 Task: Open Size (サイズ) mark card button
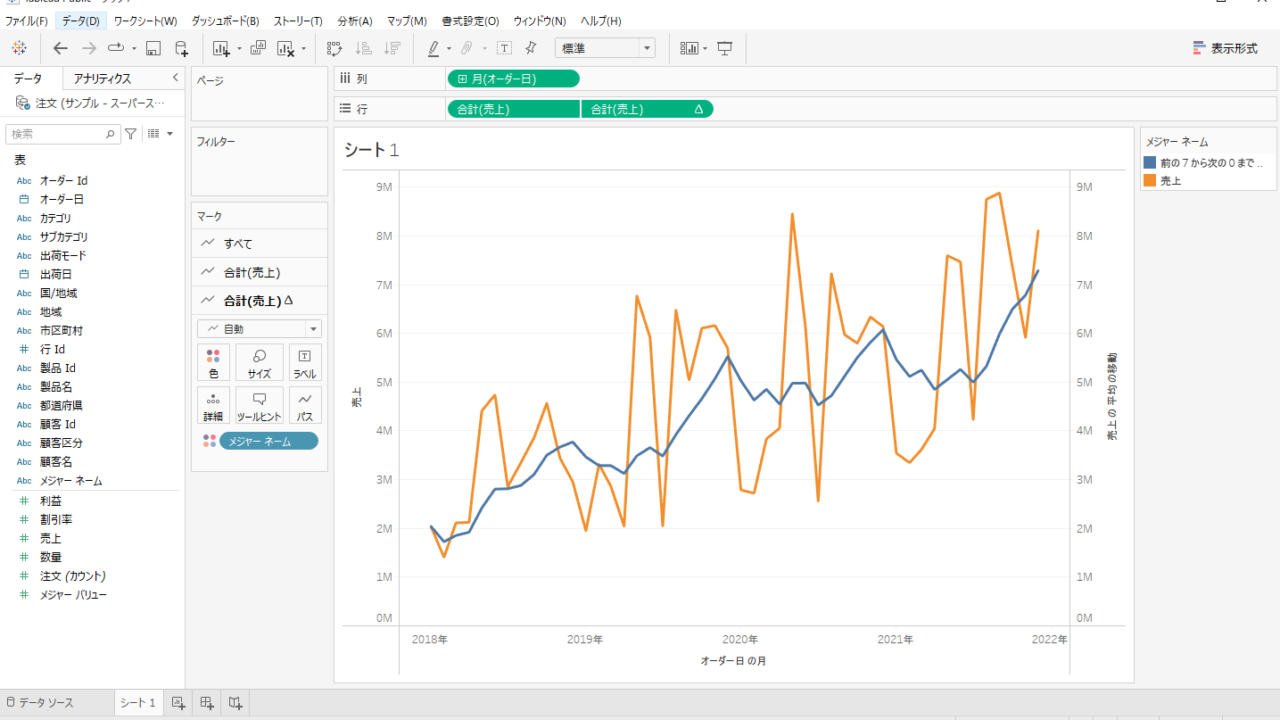(259, 363)
